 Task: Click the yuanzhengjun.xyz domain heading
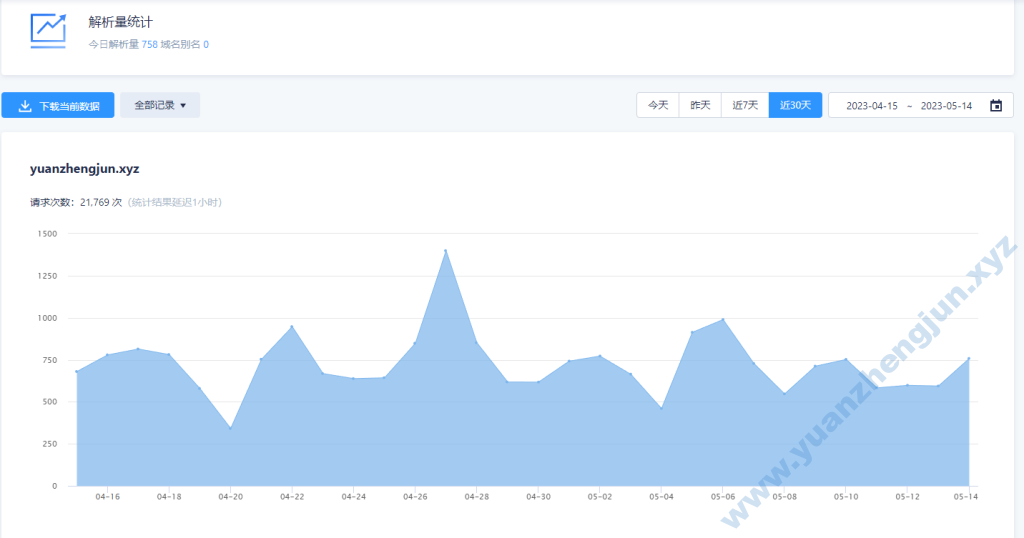84,169
